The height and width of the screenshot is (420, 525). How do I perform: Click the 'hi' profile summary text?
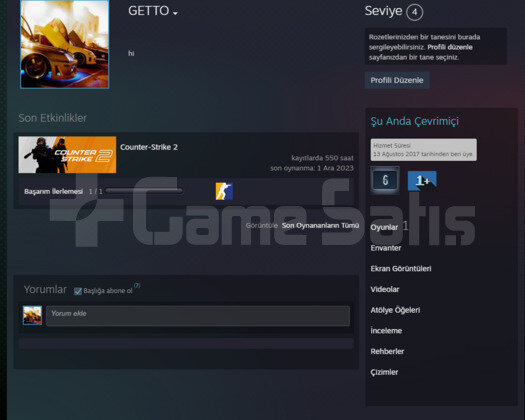click(x=131, y=53)
